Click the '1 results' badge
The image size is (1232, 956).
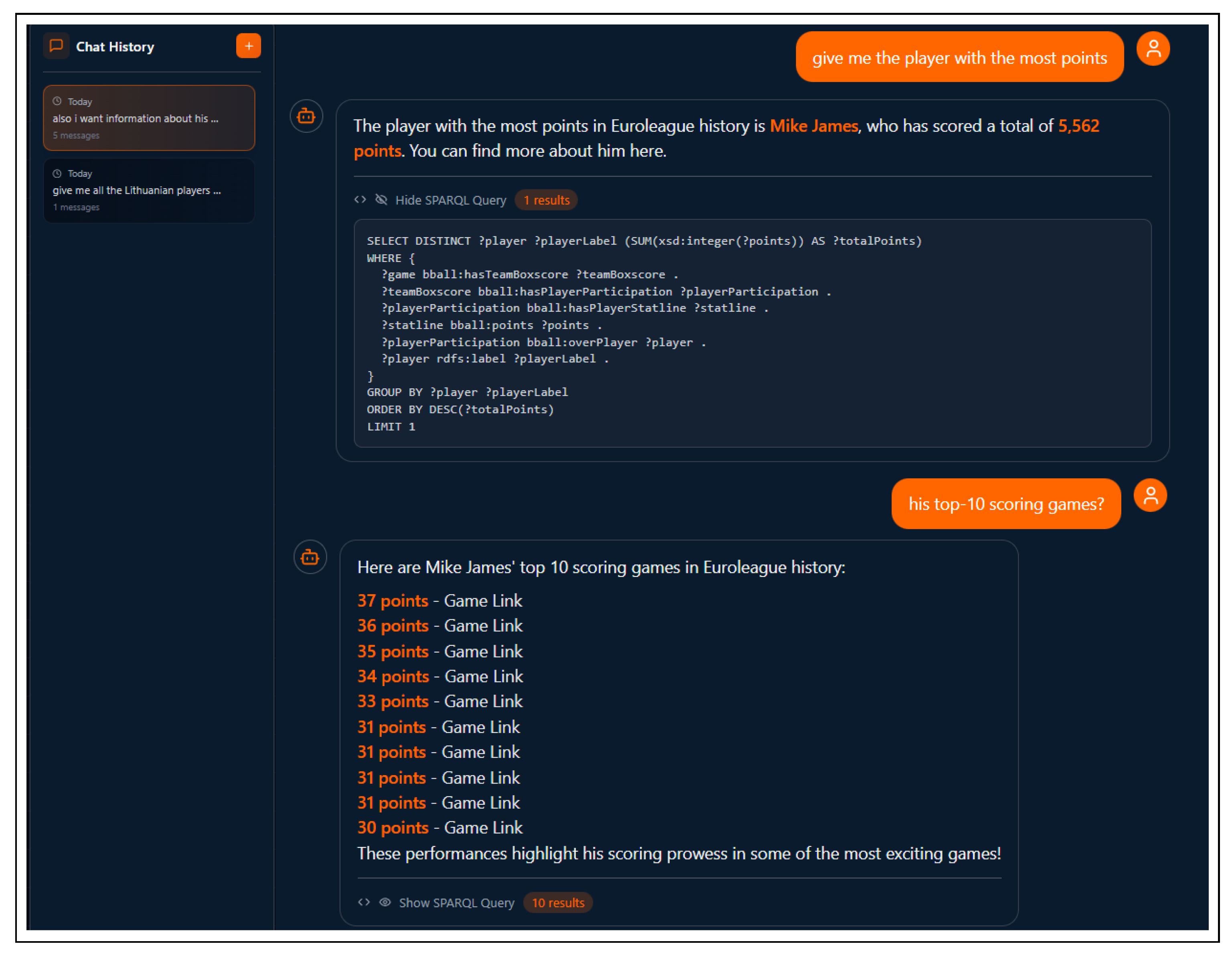pyautogui.click(x=546, y=200)
